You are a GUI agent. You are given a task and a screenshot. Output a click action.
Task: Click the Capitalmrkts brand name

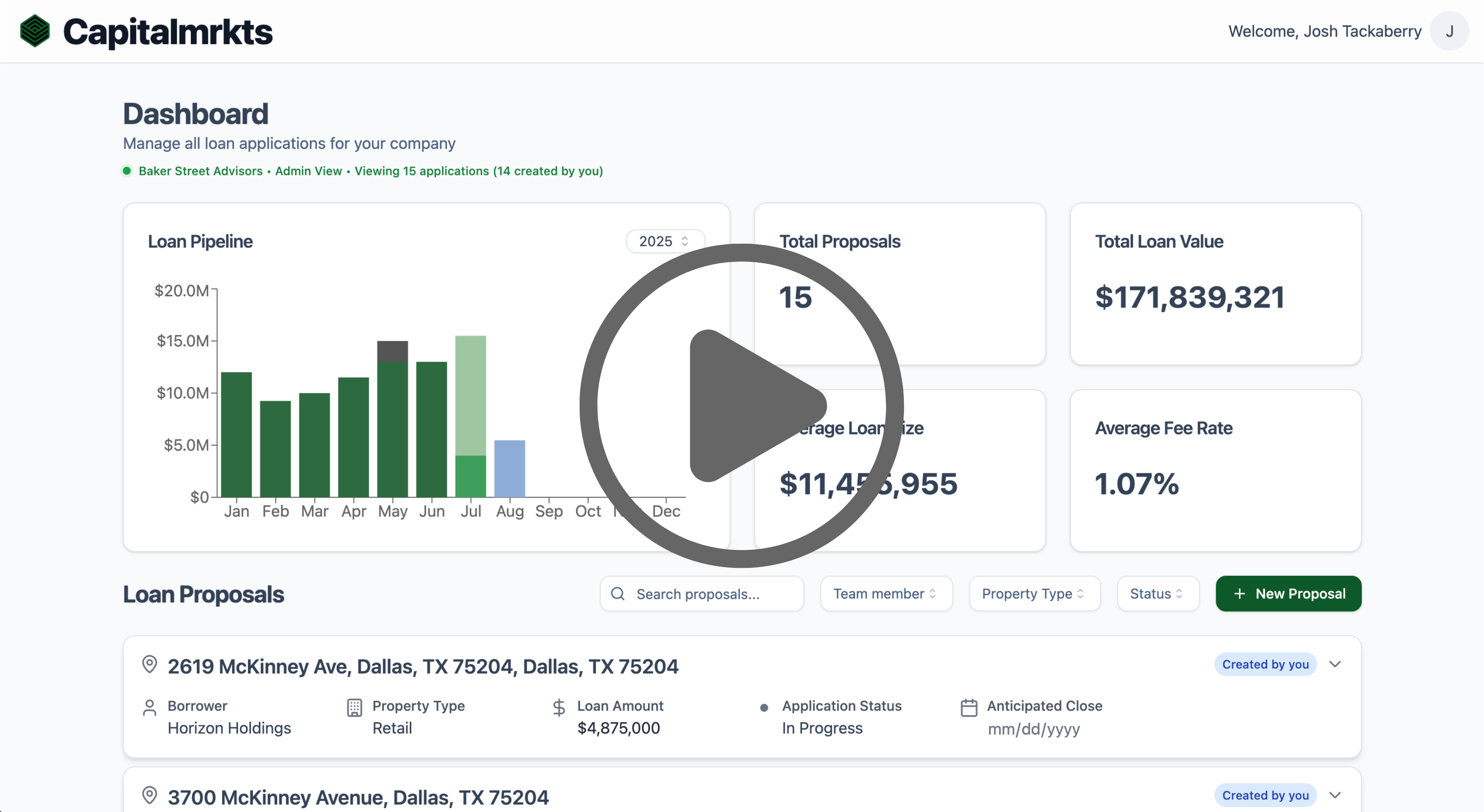[x=168, y=32]
